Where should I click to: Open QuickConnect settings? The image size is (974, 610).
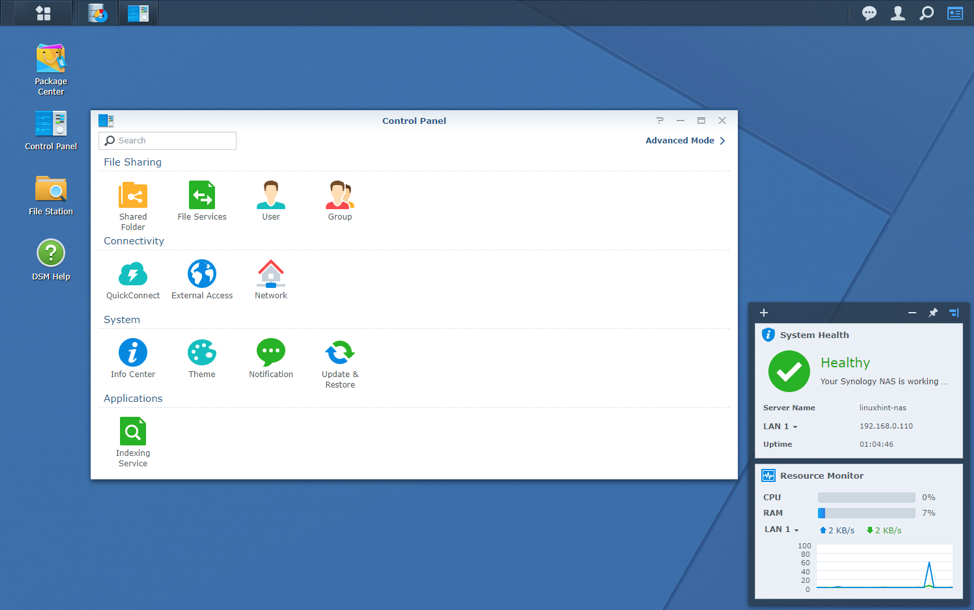(133, 279)
